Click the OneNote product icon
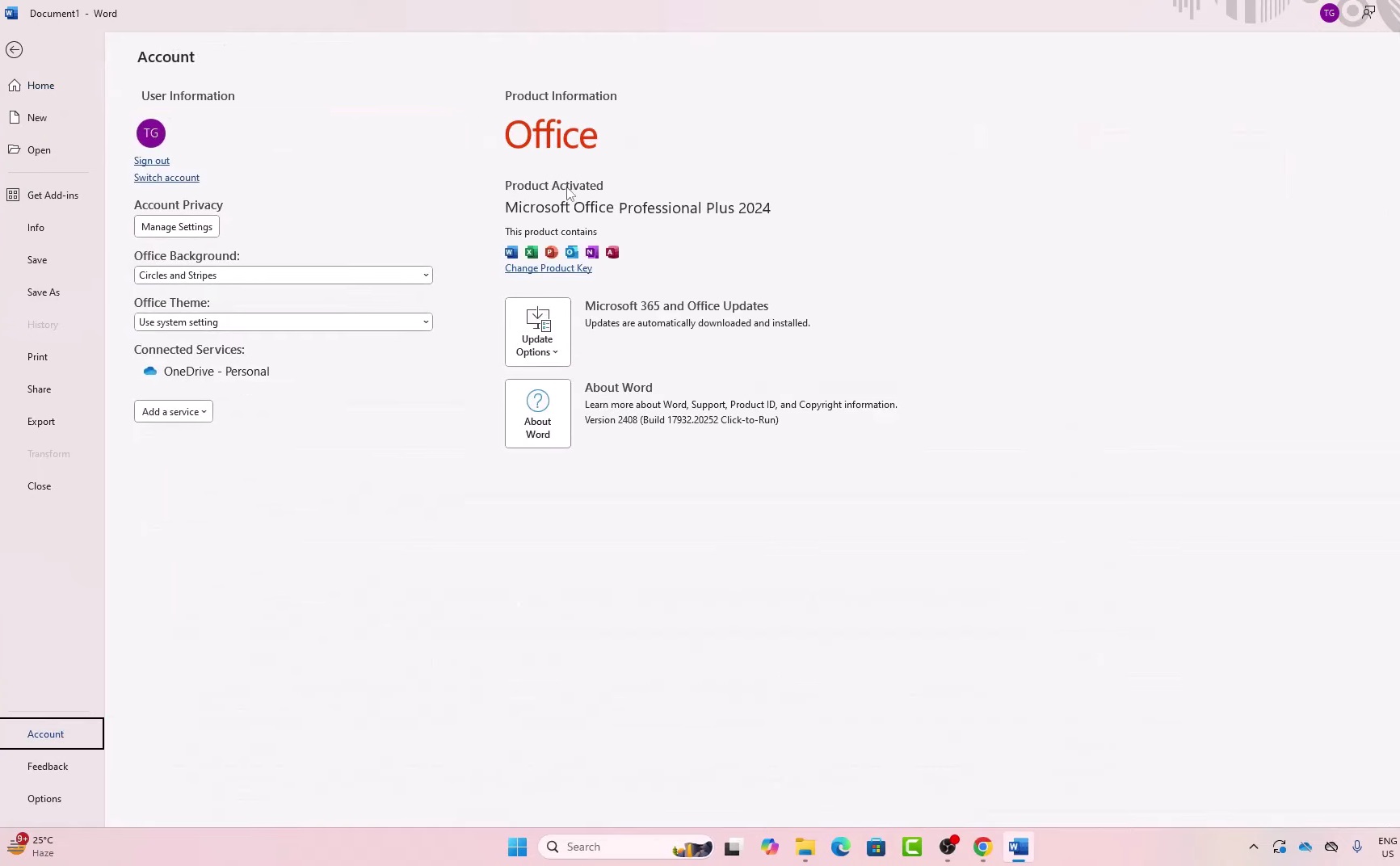This screenshot has width=1400, height=866. (592, 252)
